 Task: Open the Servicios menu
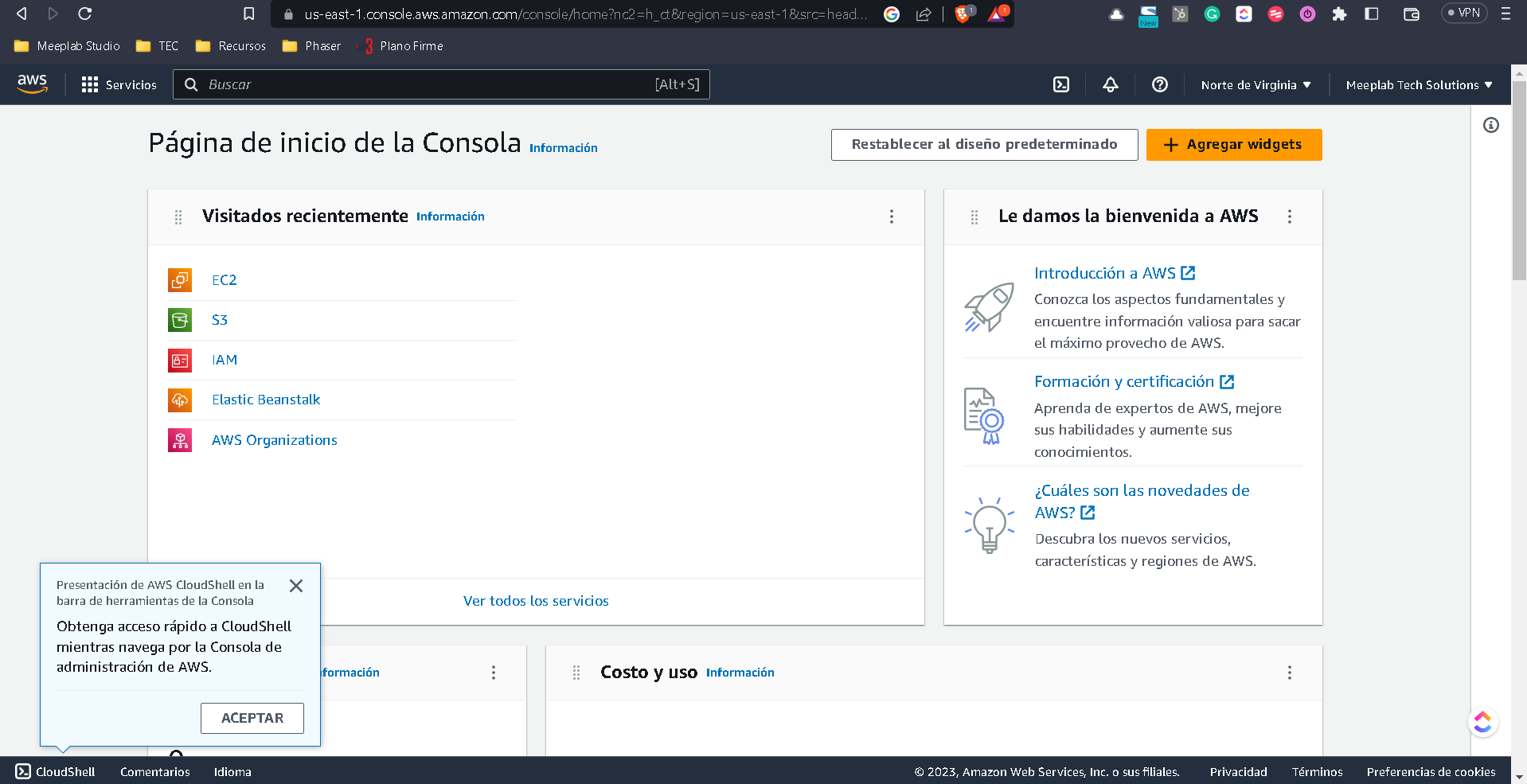[x=119, y=84]
